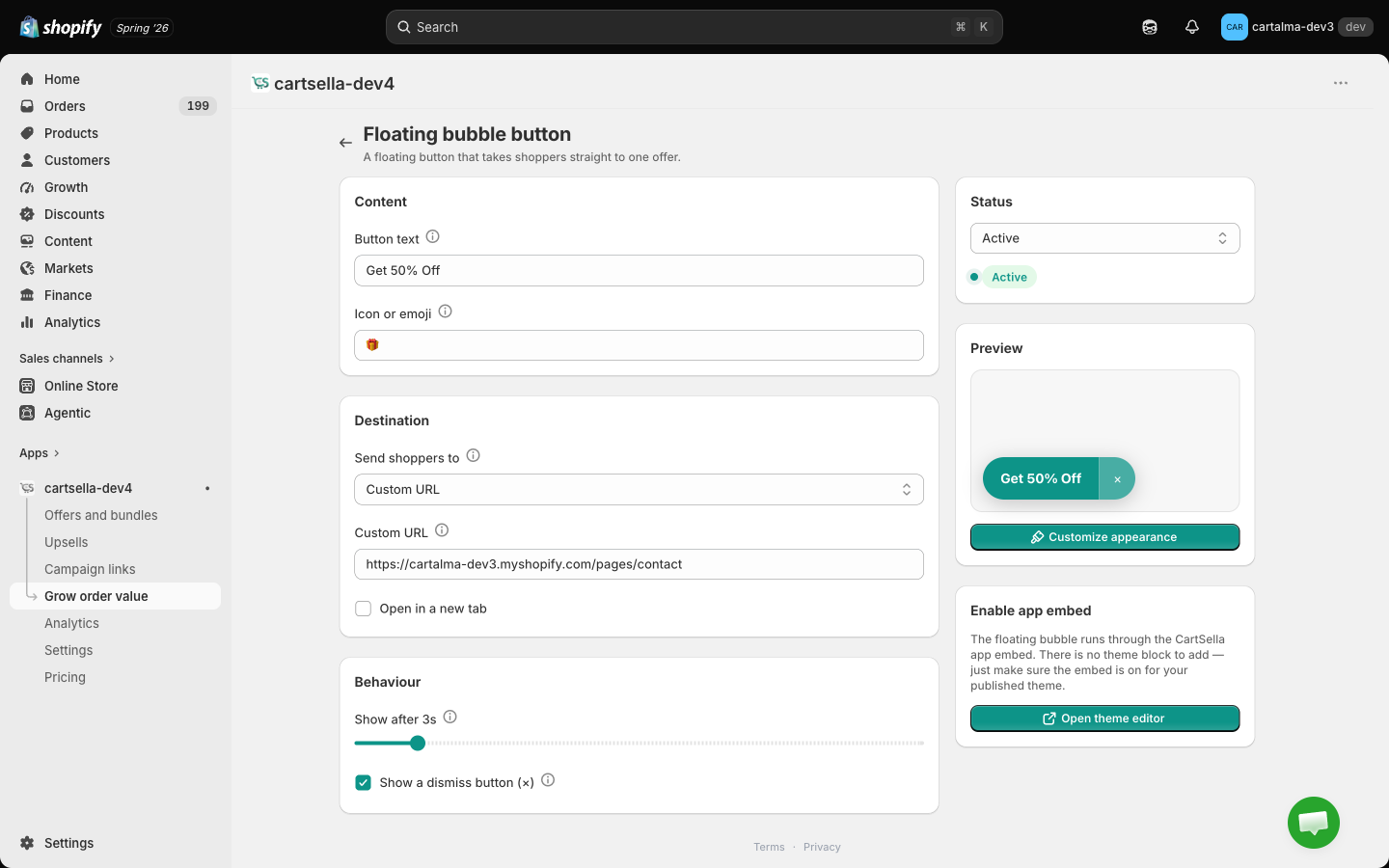Click the cartalma-dev3 store avatar

coord(1235,27)
